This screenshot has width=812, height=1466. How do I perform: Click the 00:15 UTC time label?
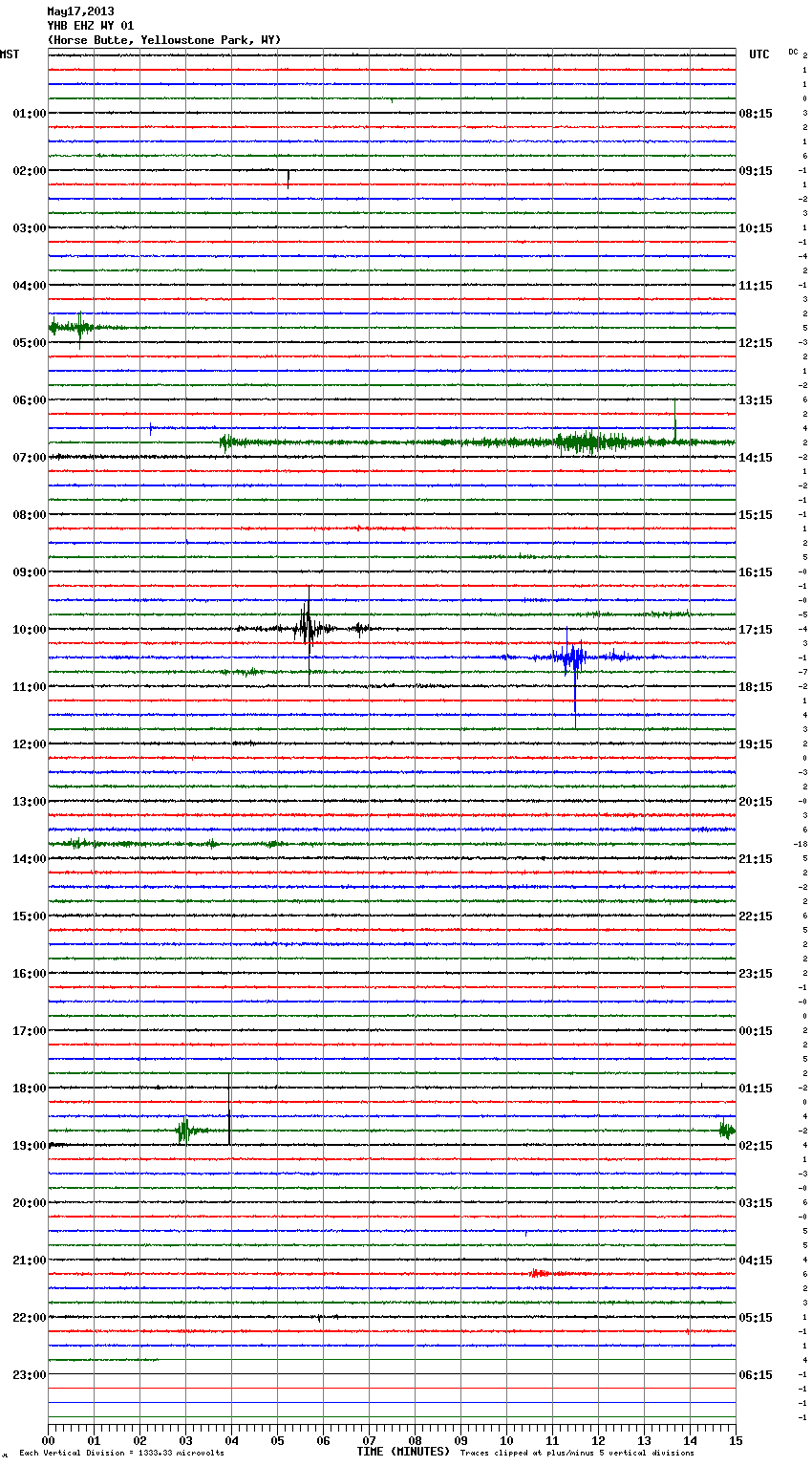click(756, 1031)
